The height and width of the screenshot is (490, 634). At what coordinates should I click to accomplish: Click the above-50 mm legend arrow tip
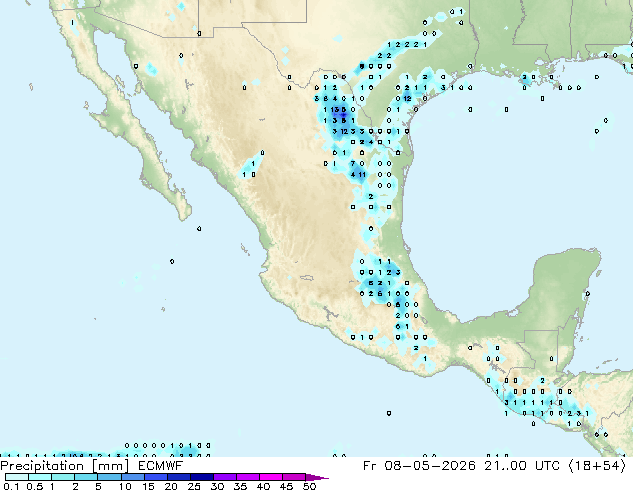tap(317, 477)
